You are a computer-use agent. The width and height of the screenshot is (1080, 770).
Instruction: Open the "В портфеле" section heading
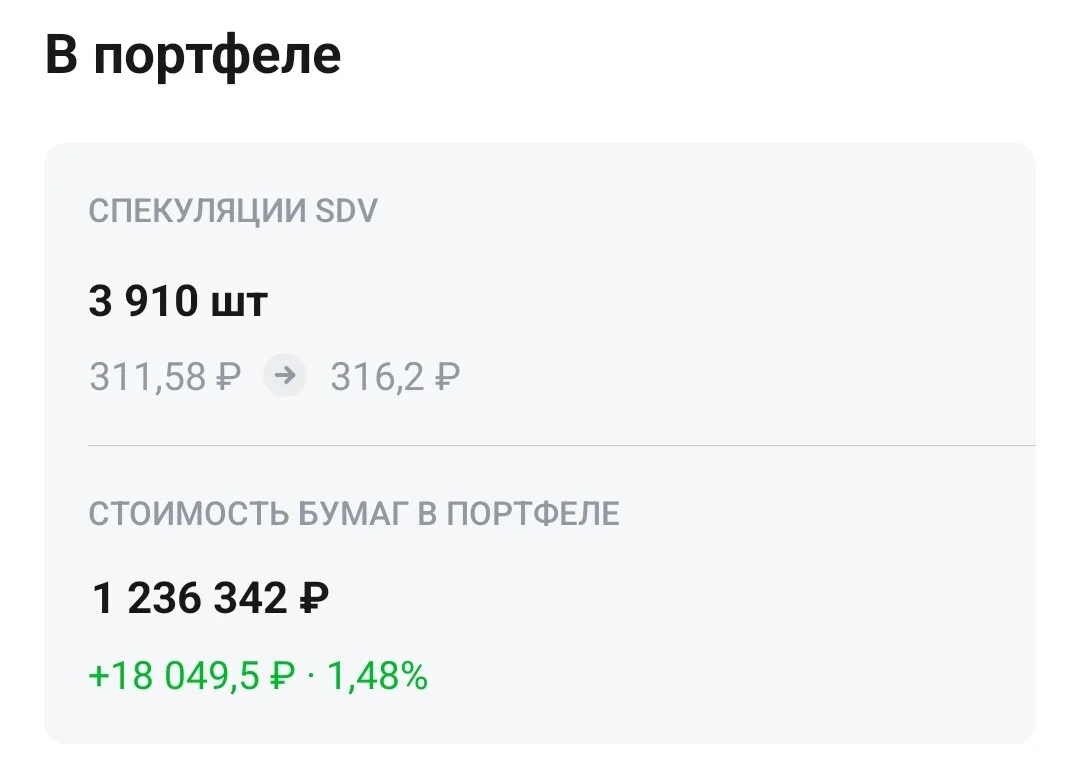point(193,55)
